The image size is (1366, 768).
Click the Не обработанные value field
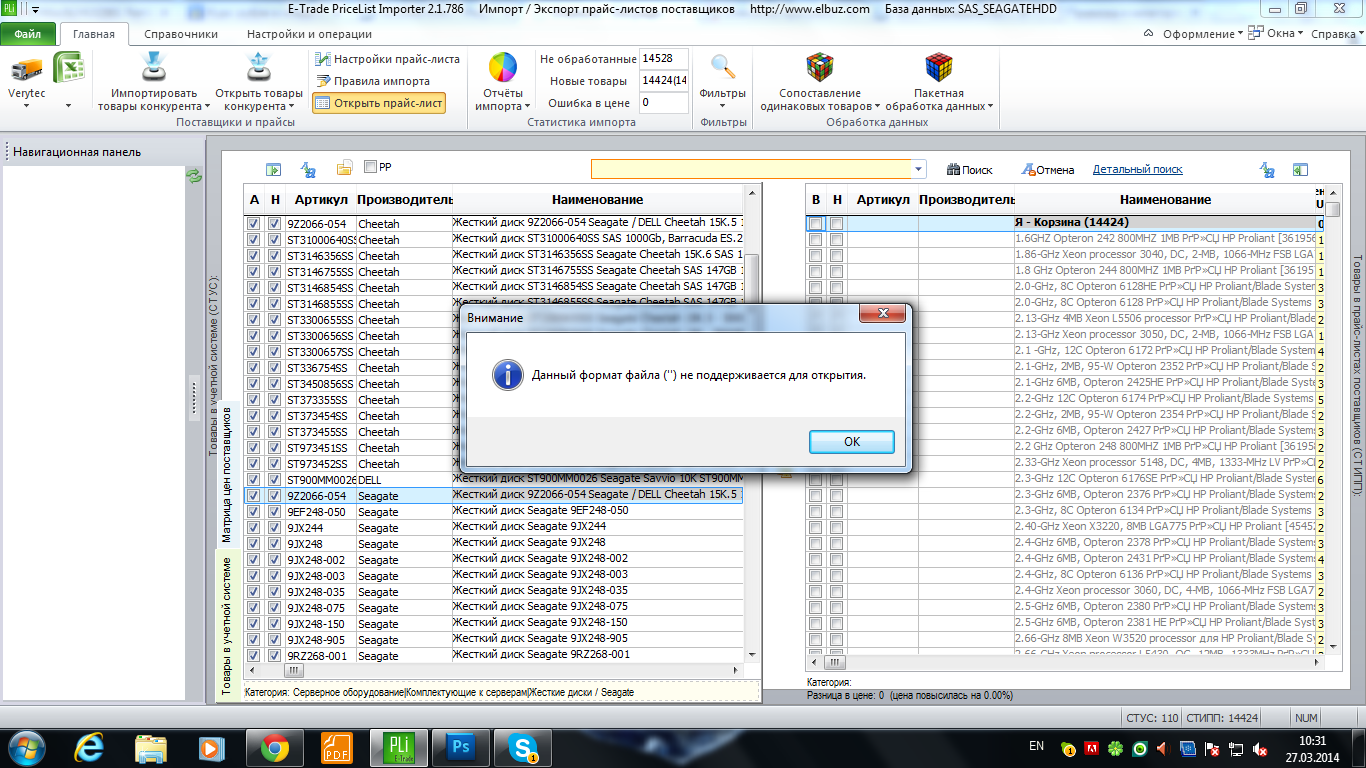click(664, 59)
